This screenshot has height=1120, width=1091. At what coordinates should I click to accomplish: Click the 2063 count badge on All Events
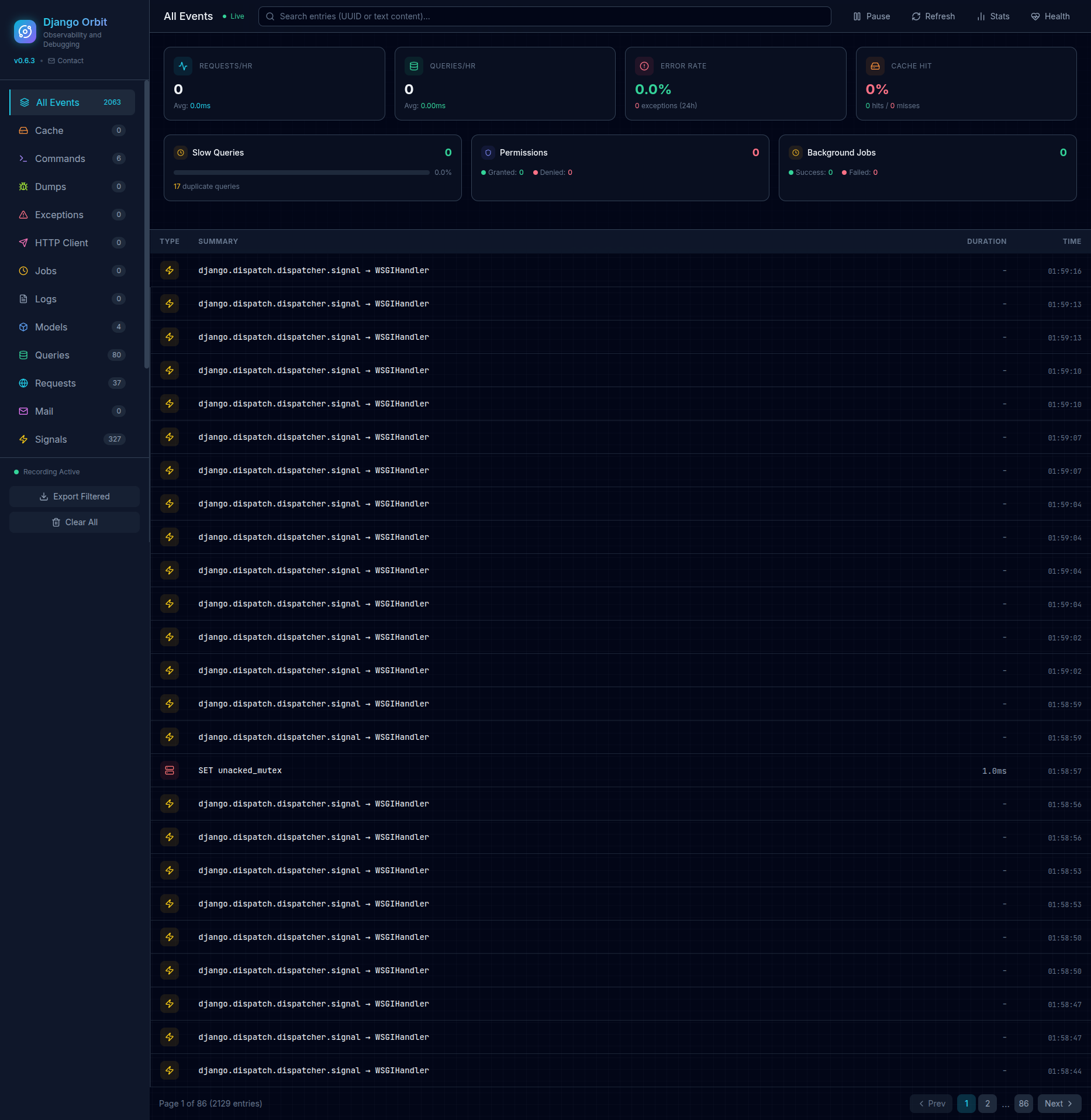coord(112,102)
